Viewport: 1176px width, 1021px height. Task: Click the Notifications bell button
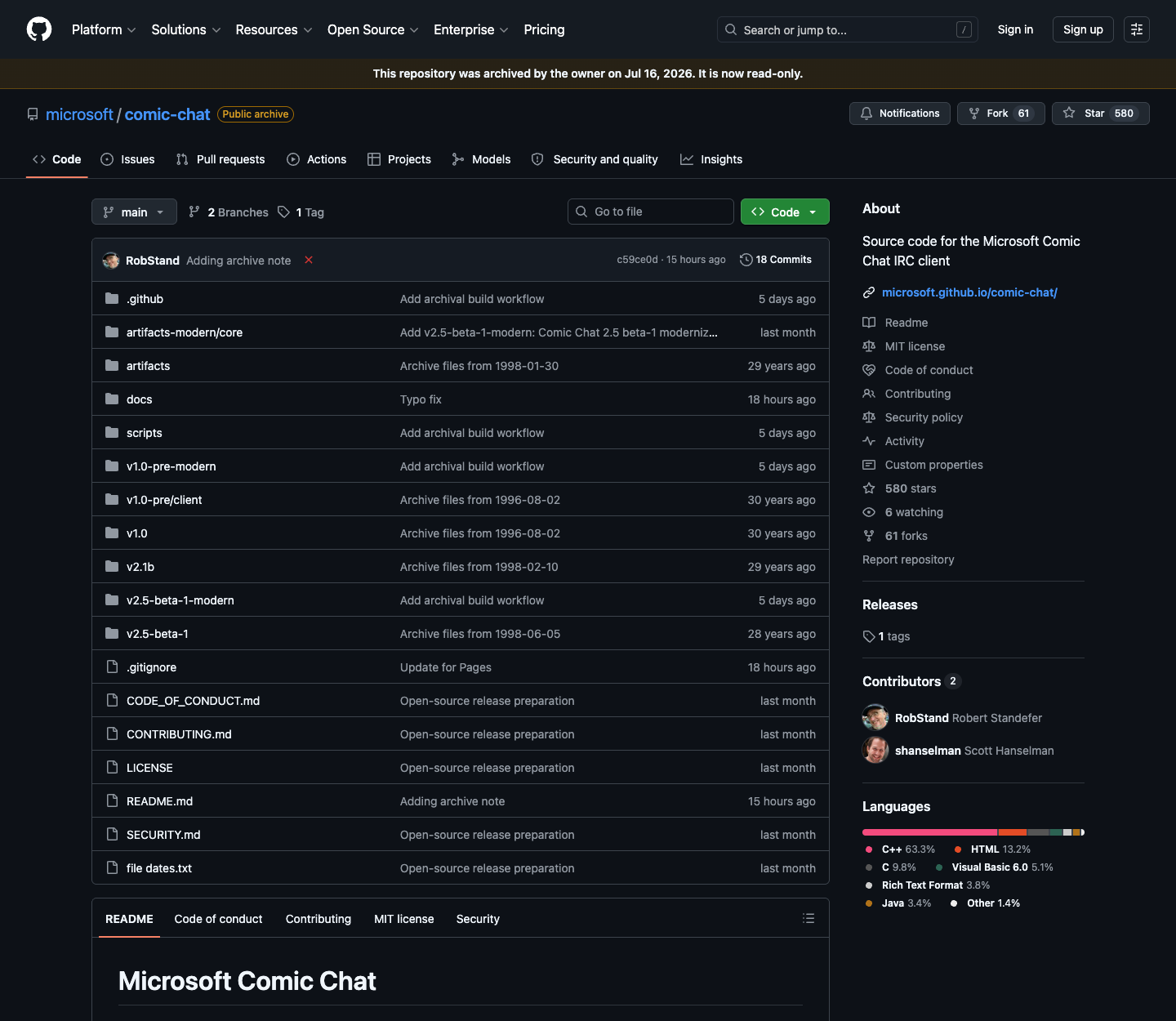tap(900, 114)
